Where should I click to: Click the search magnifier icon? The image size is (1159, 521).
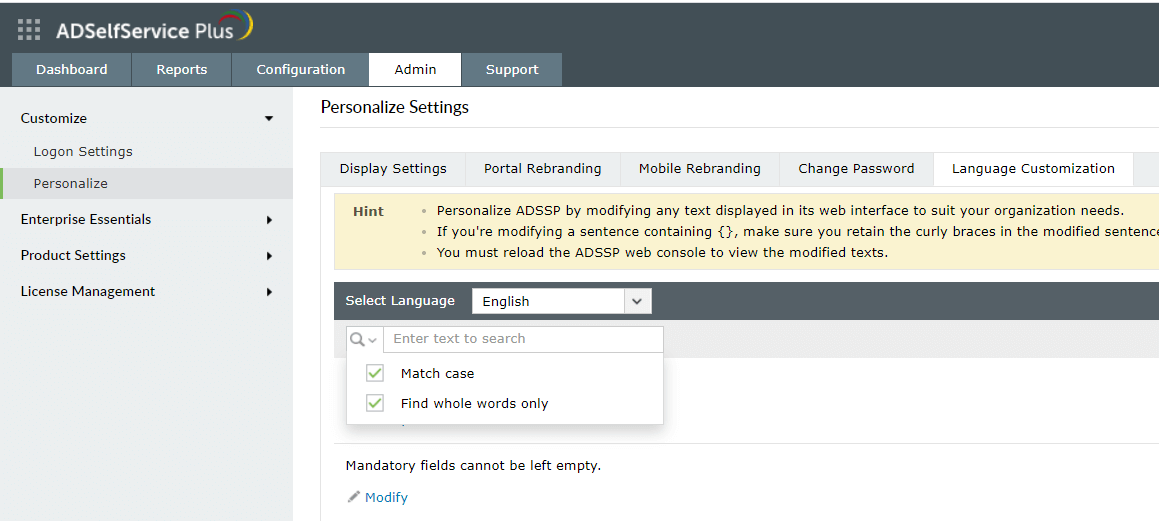(x=358, y=339)
